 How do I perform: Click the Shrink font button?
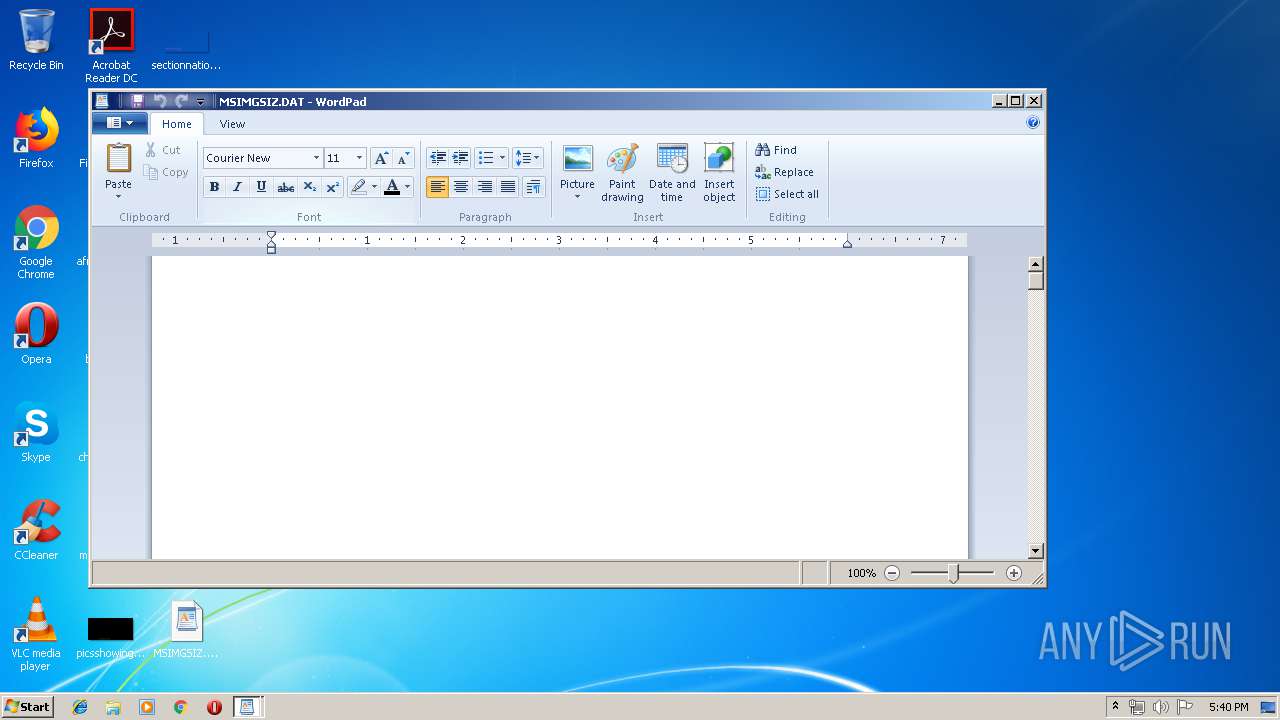(403, 158)
